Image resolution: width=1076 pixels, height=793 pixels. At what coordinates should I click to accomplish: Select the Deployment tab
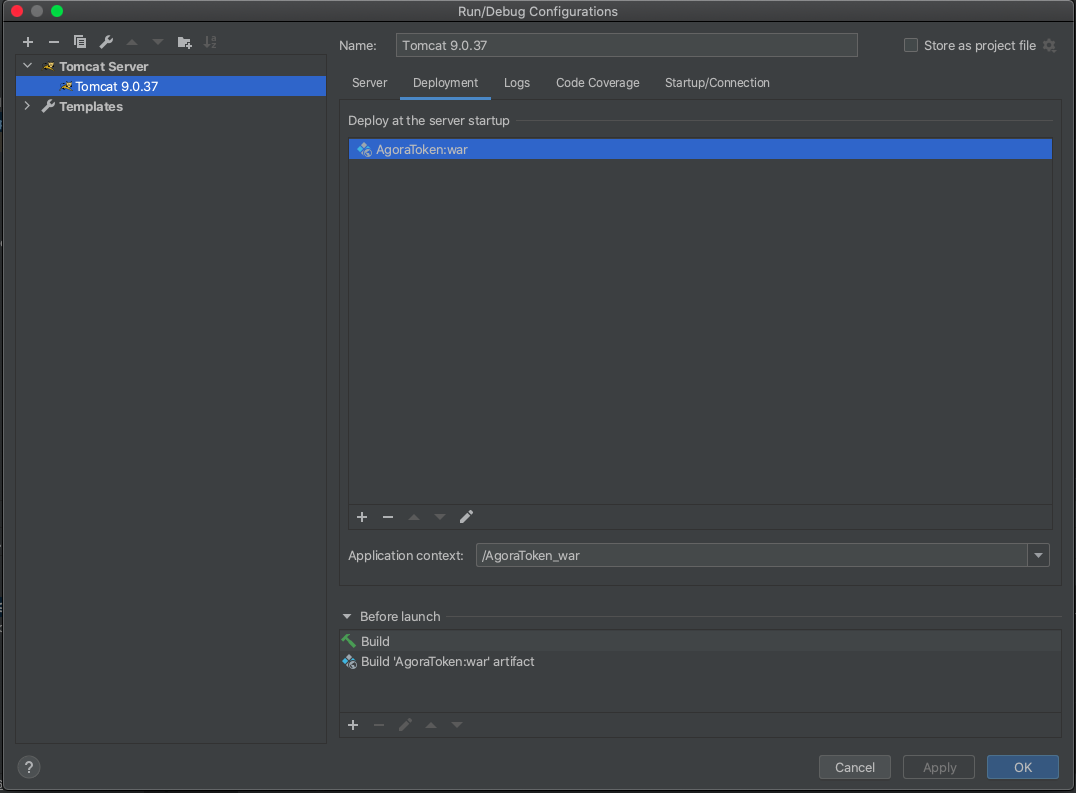[445, 83]
